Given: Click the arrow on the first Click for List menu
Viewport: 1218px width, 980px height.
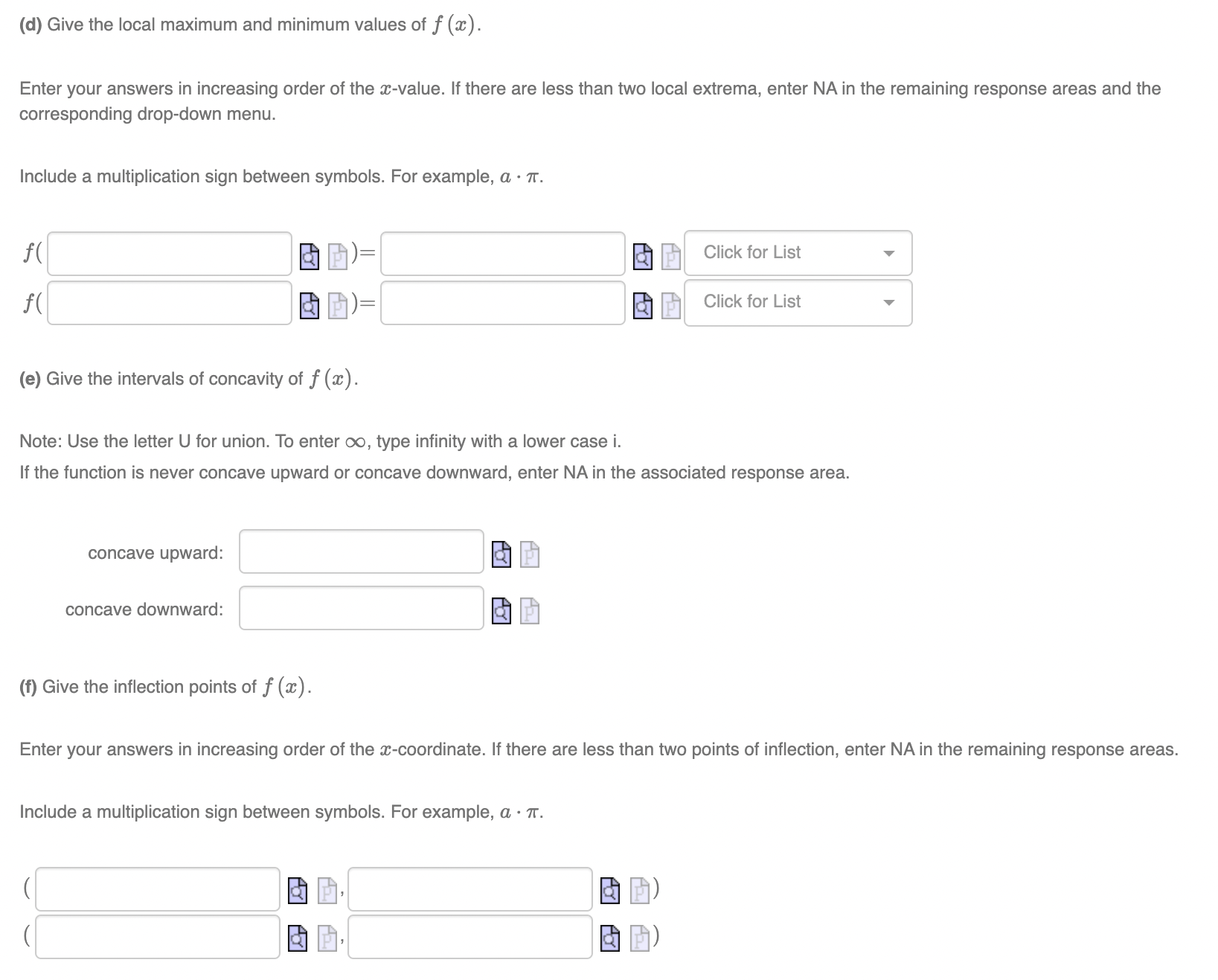Looking at the screenshot, I should [890, 253].
